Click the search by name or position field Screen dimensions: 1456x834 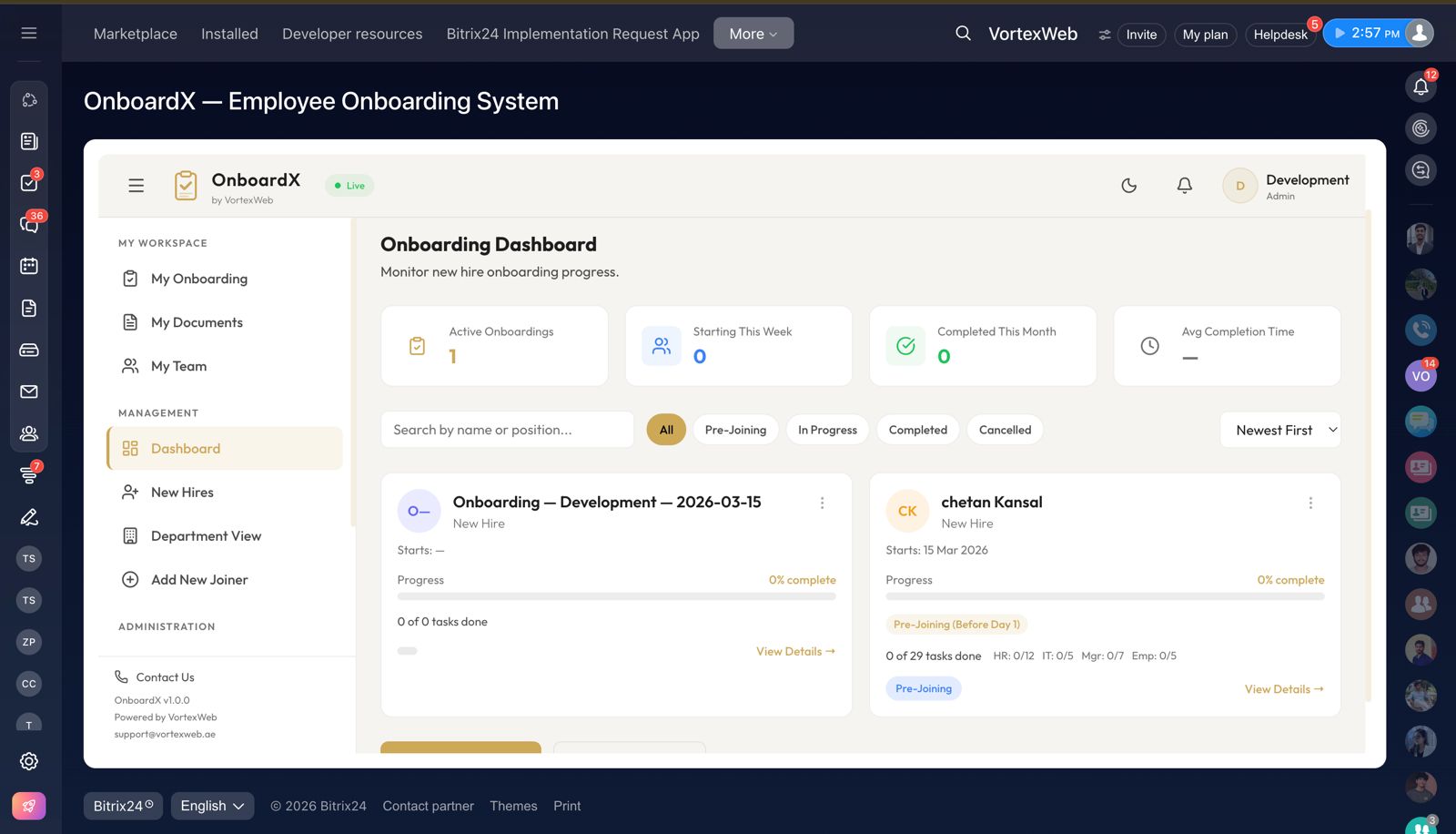[x=507, y=430]
